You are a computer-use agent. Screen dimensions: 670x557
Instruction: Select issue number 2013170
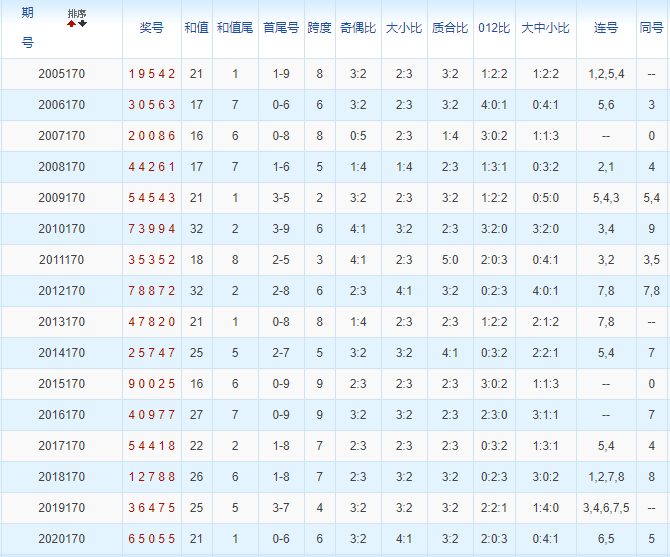[x=62, y=322]
